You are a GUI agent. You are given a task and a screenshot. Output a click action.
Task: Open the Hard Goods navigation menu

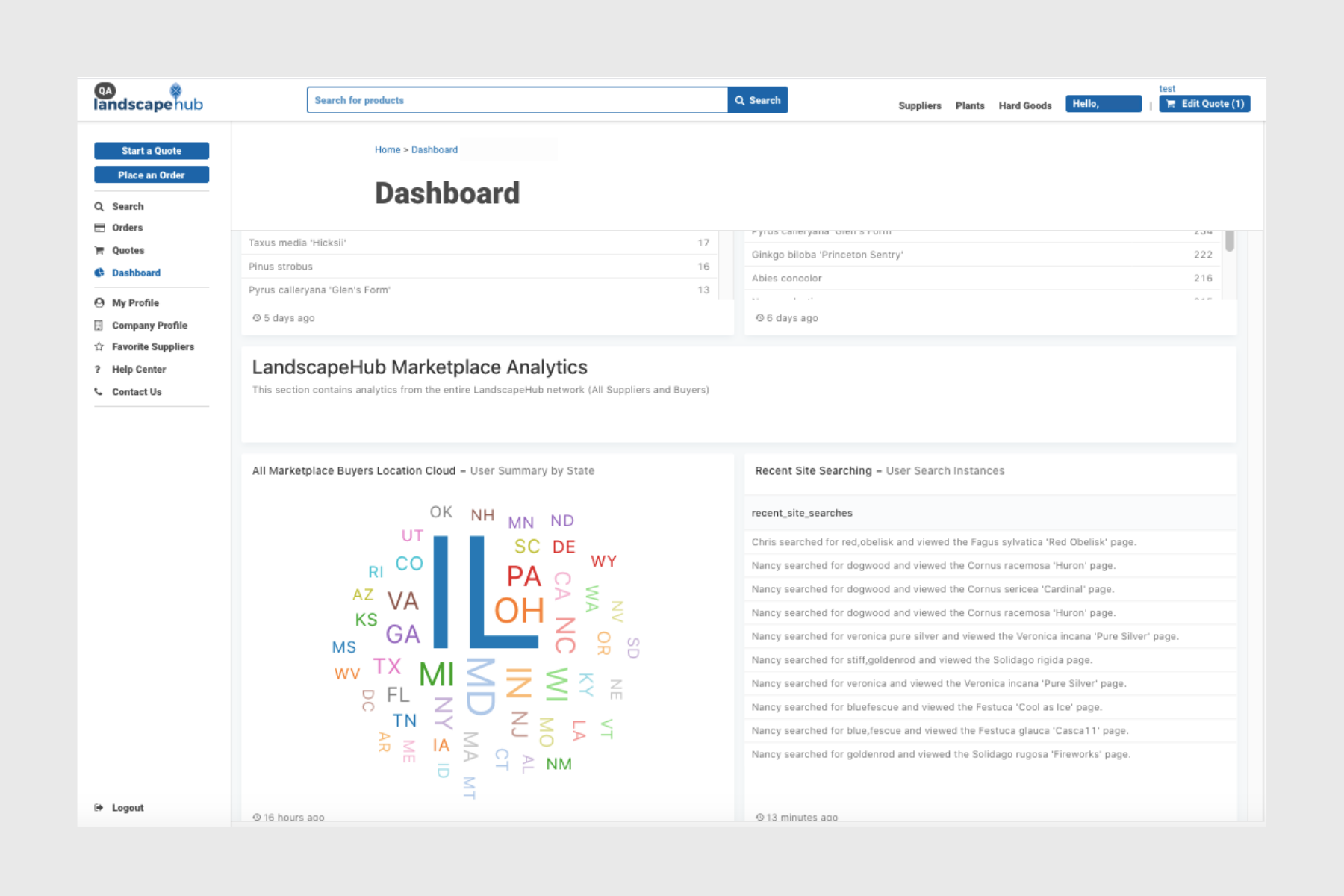pyautogui.click(x=1024, y=106)
